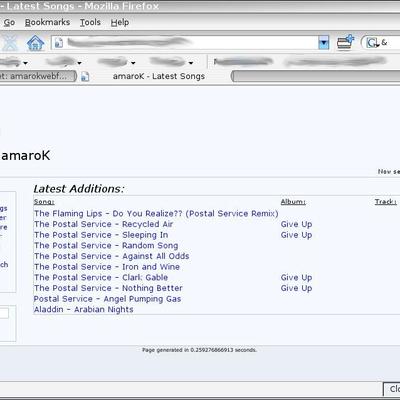Open Aladdin - Arabian Nights song
This screenshot has height=400, width=400.
[83, 310]
